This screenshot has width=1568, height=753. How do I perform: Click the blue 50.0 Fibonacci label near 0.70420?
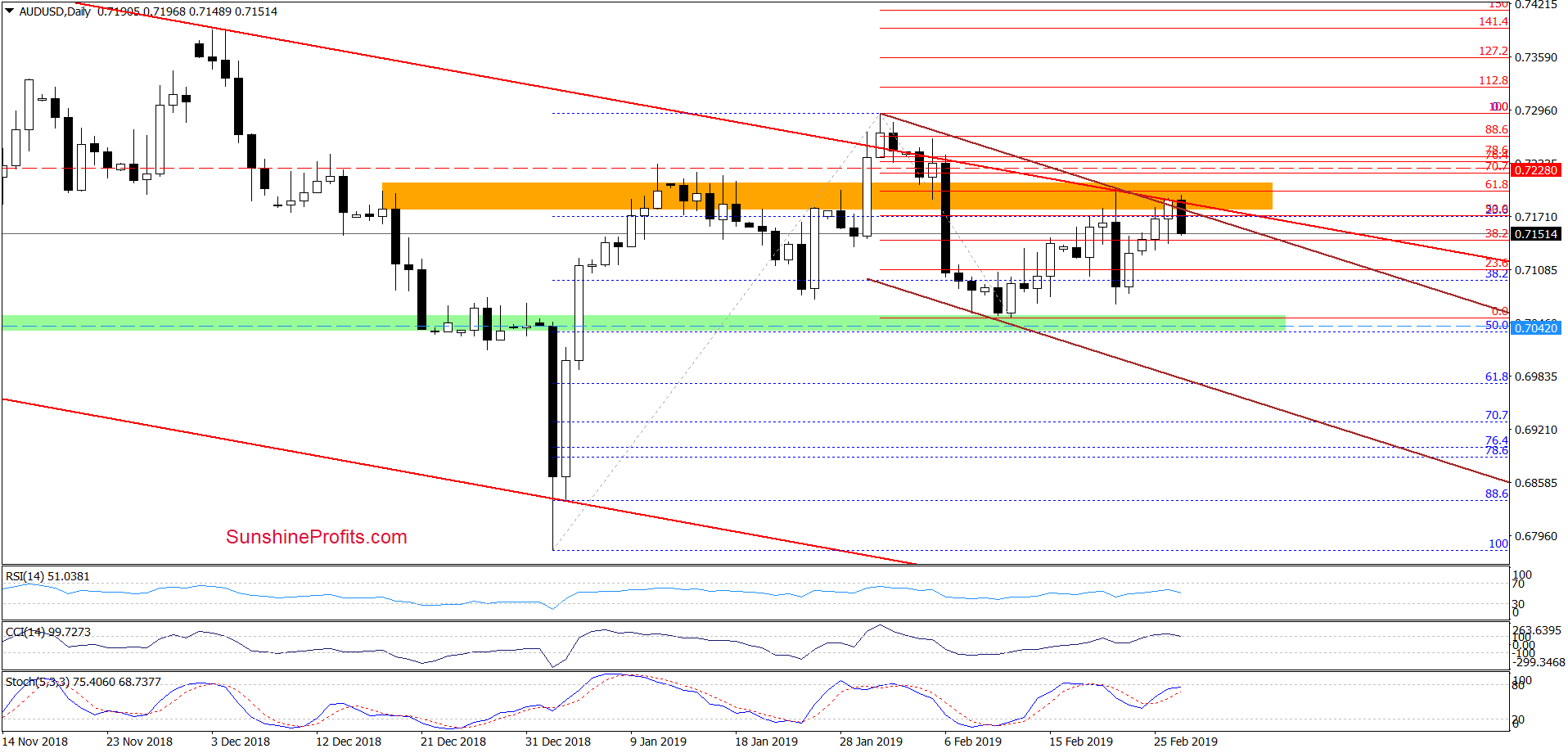pos(1497,325)
